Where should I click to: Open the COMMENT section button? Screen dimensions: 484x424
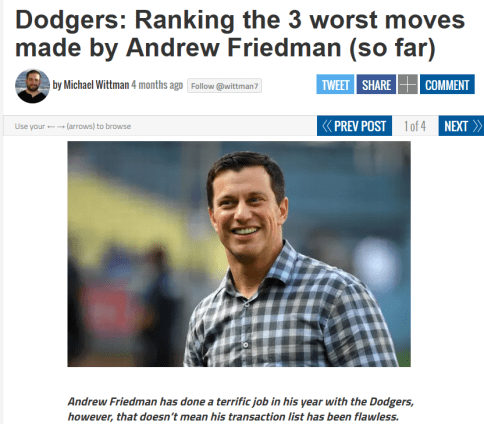tap(447, 84)
